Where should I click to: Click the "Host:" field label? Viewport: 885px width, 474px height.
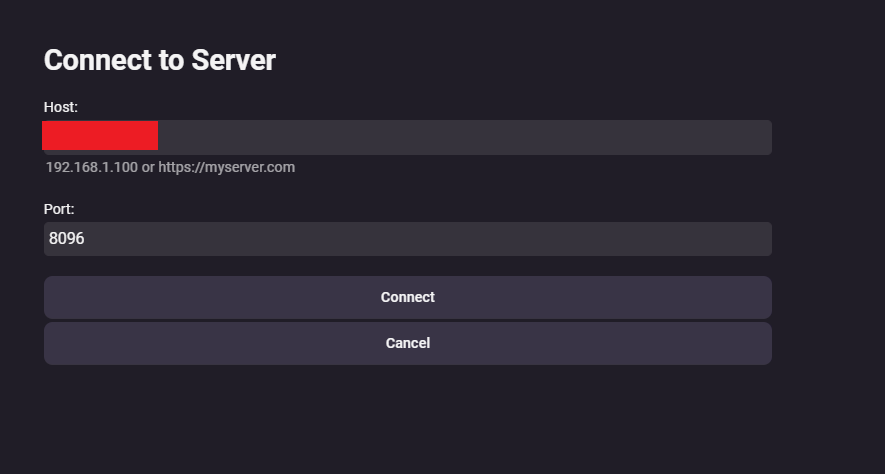click(61, 107)
